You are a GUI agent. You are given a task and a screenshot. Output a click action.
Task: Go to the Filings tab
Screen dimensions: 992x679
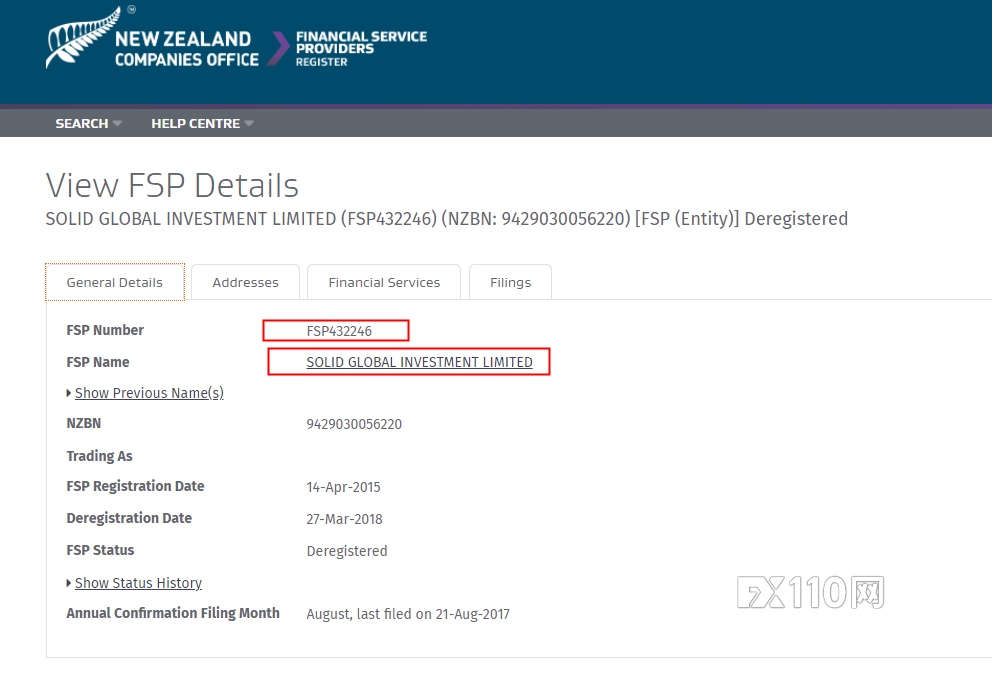(x=510, y=282)
